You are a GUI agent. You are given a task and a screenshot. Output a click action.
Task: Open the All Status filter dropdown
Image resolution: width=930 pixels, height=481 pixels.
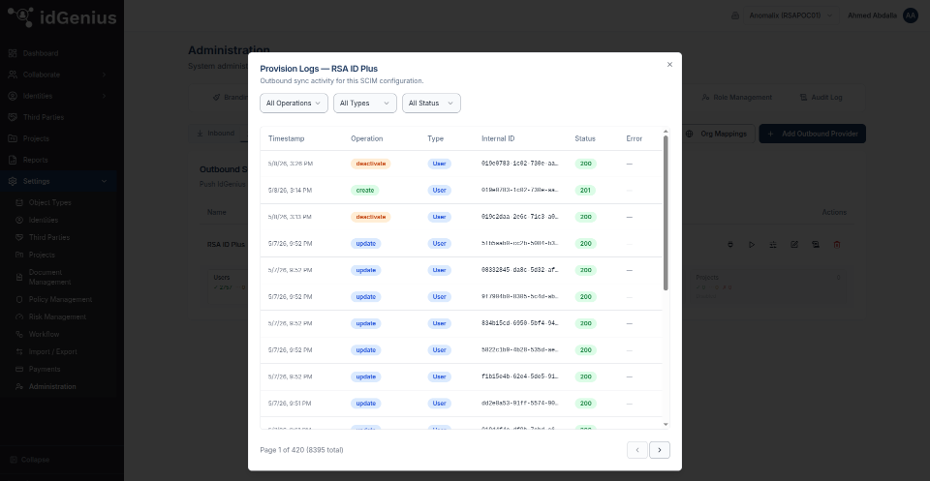(431, 103)
